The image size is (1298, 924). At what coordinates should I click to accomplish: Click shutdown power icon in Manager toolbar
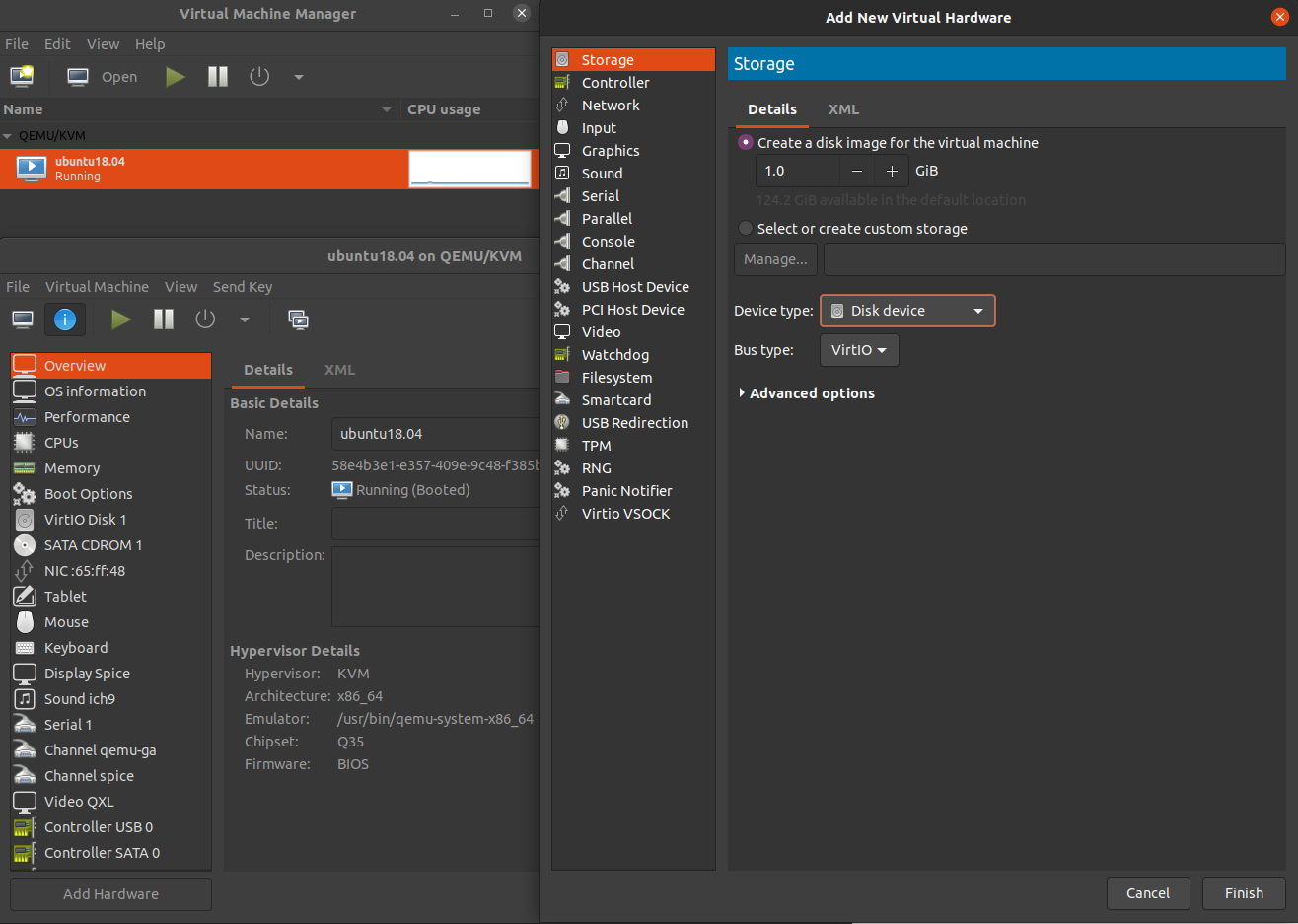pos(259,76)
